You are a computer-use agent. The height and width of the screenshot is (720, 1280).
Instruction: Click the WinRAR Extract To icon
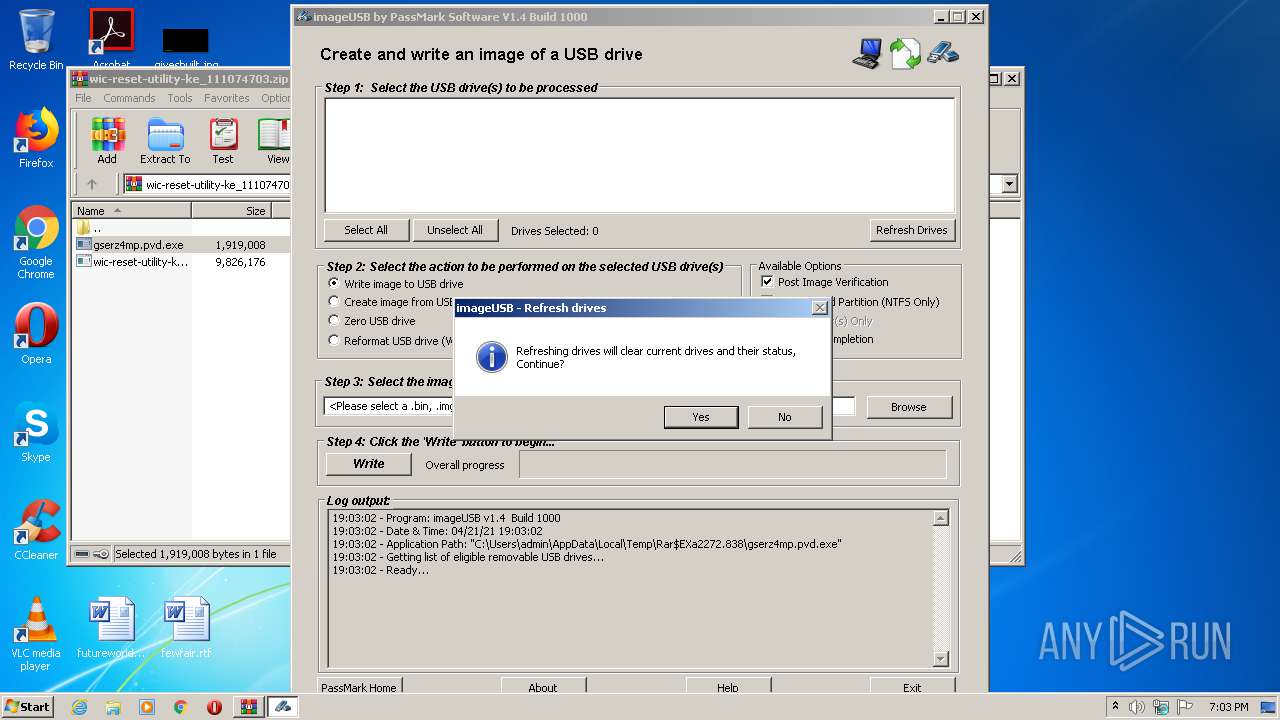tap(165, 141)
